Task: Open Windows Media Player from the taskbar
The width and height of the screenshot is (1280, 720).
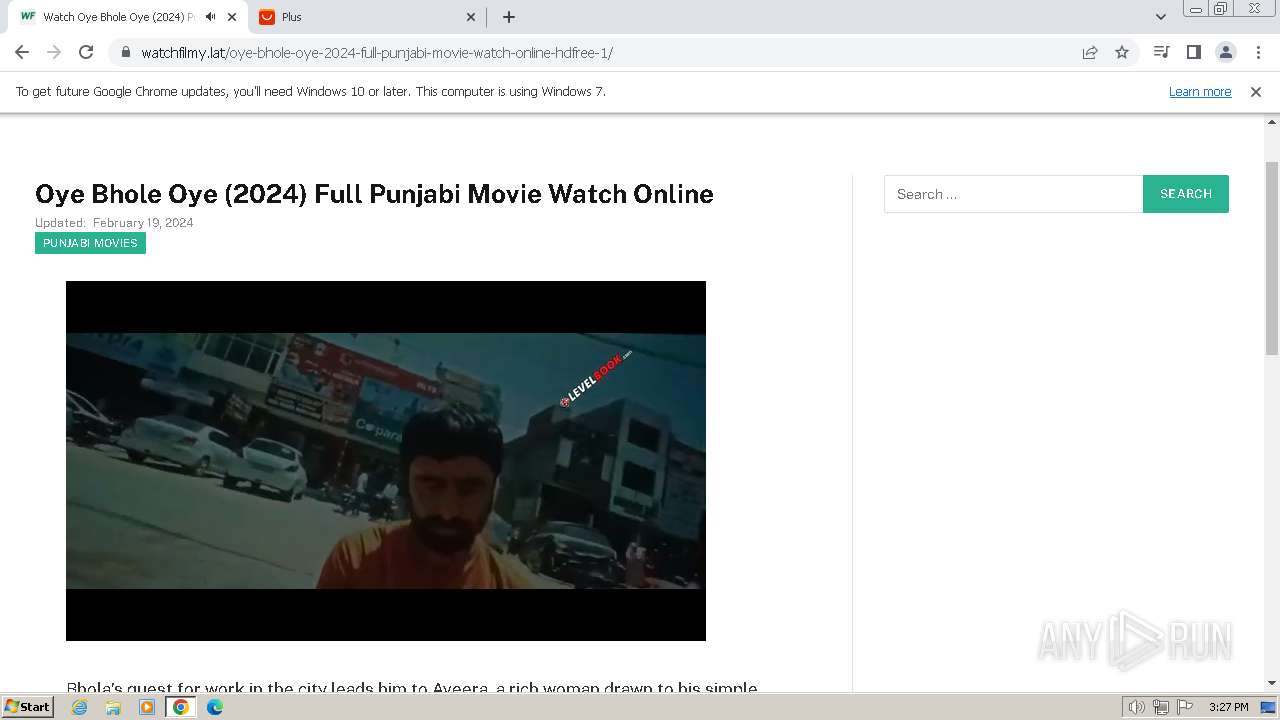Action: click(x=147, y=707)
